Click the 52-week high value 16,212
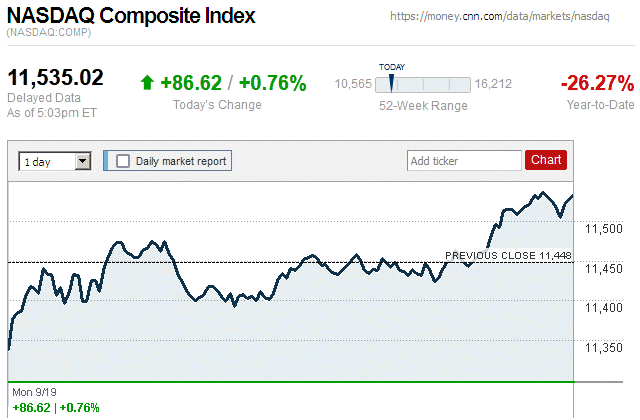The height and width of the screenshot is (420, 640). tap(494, 85)
